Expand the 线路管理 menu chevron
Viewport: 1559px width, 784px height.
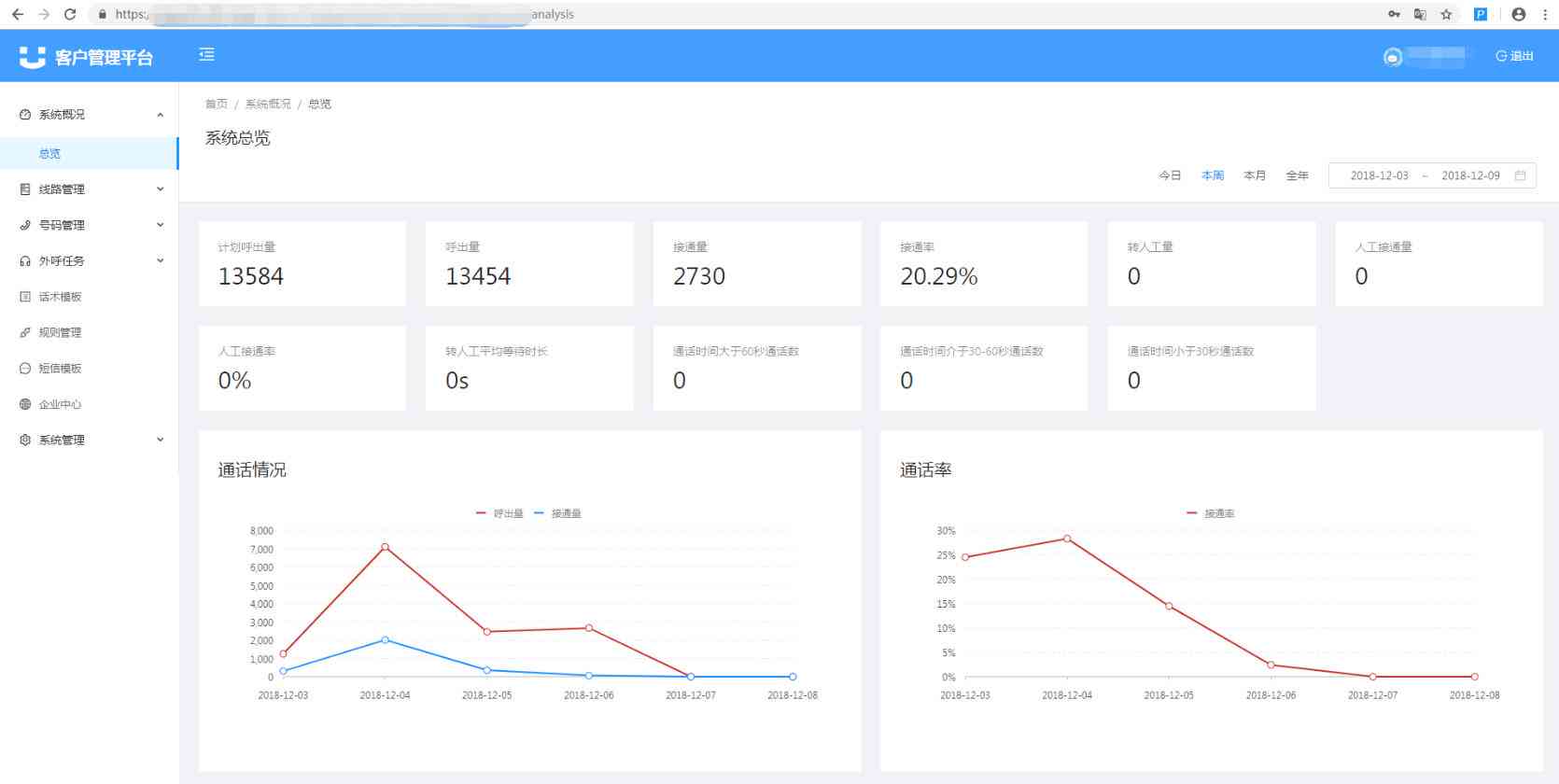click(x=160, y=189)
